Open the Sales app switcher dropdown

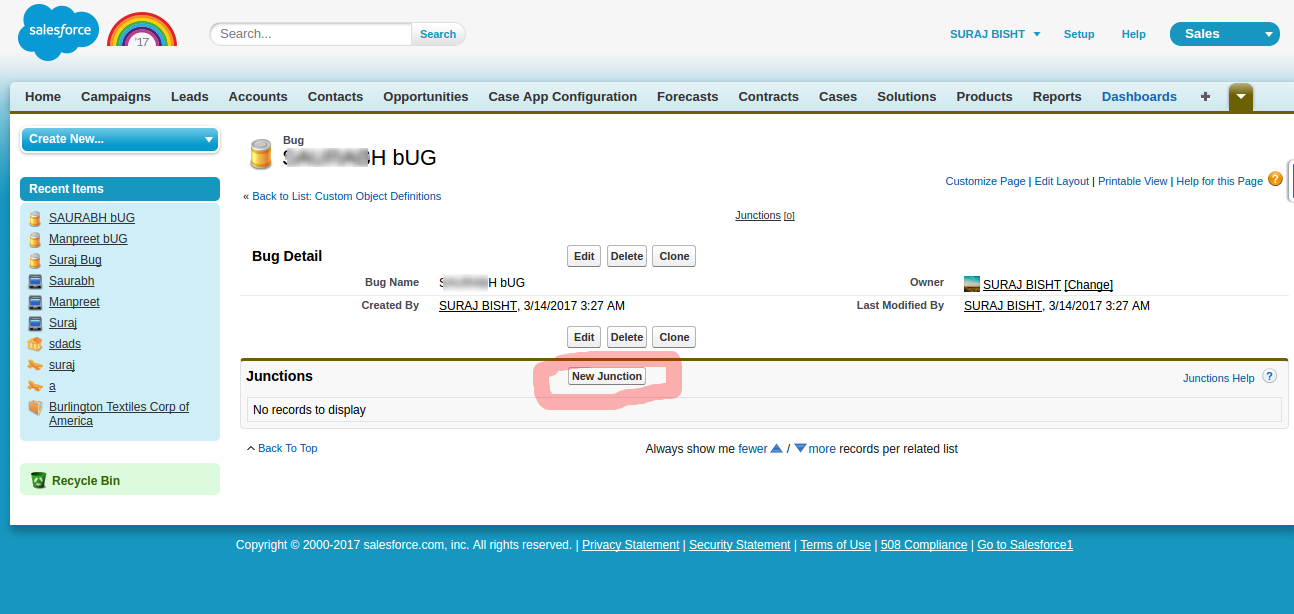[1224, 34]
